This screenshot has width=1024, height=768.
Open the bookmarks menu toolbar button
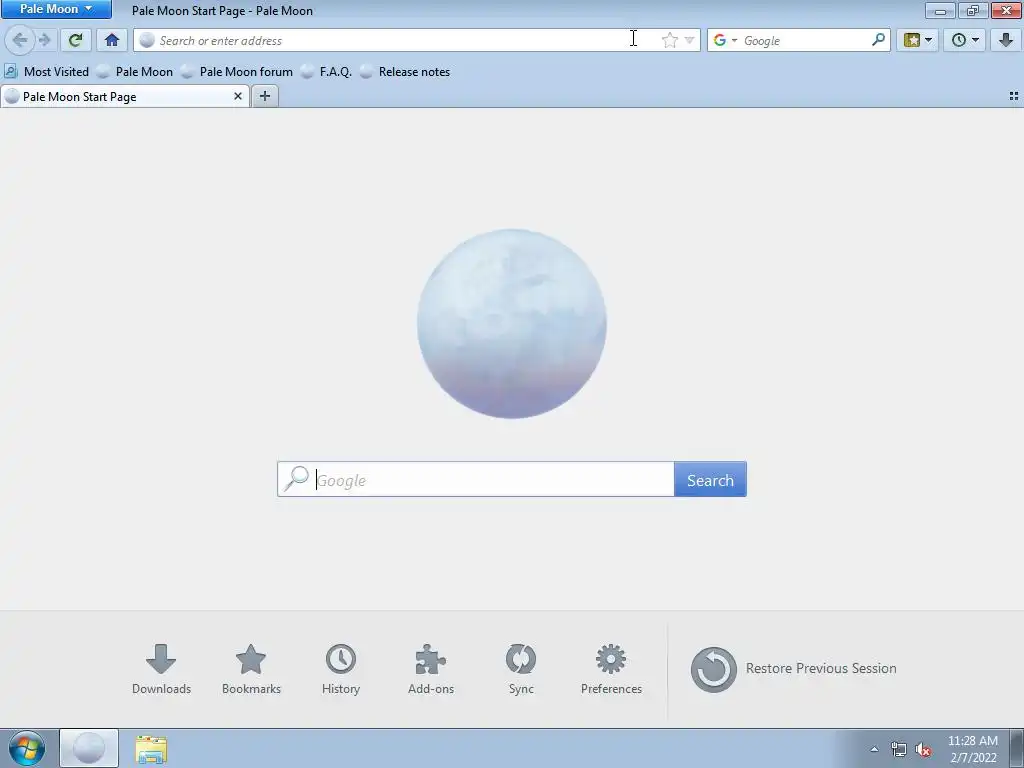(918, 40)
